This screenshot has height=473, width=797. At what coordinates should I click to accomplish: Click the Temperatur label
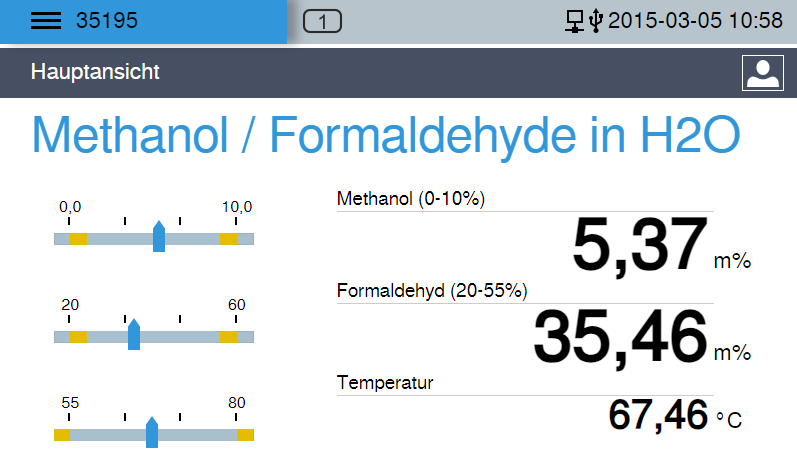385,382
